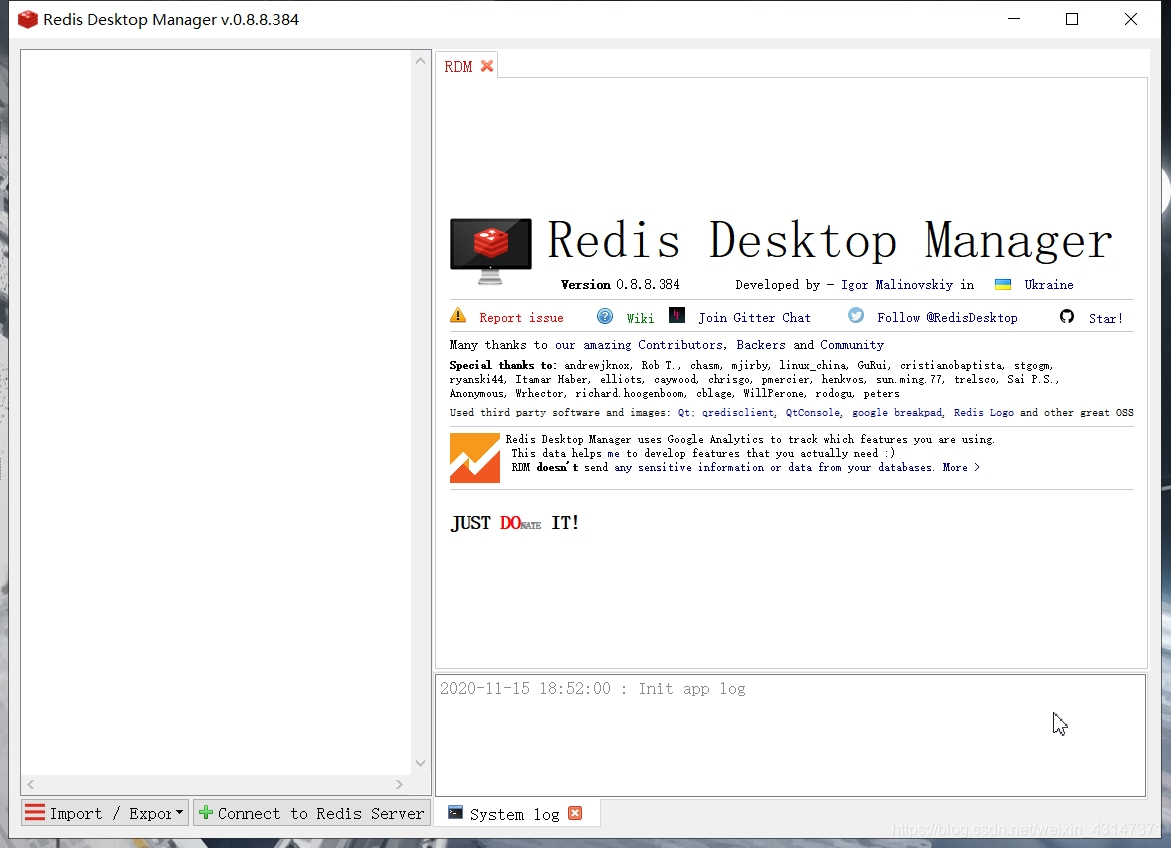Click the Wiki question mark icon
Screen dimensions: 1171x848
pyautogui.click(x=605, y=317)
